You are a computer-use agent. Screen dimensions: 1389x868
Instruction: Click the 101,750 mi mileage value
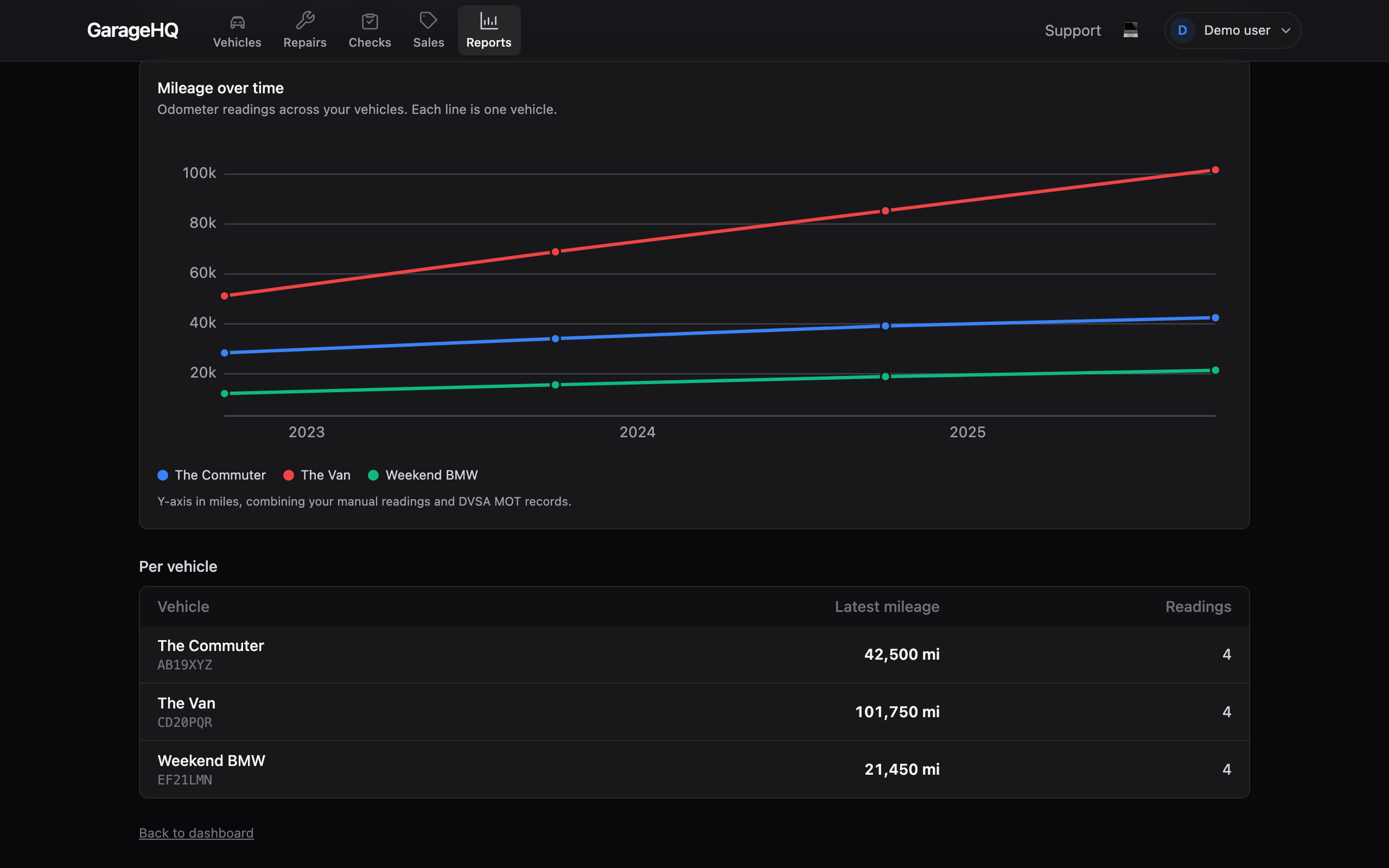(897, 712)
